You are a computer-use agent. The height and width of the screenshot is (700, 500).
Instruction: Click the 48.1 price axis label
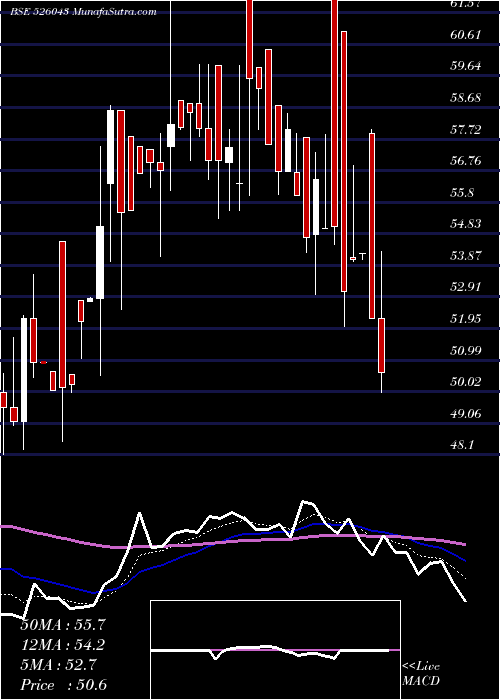pos(462,445)
